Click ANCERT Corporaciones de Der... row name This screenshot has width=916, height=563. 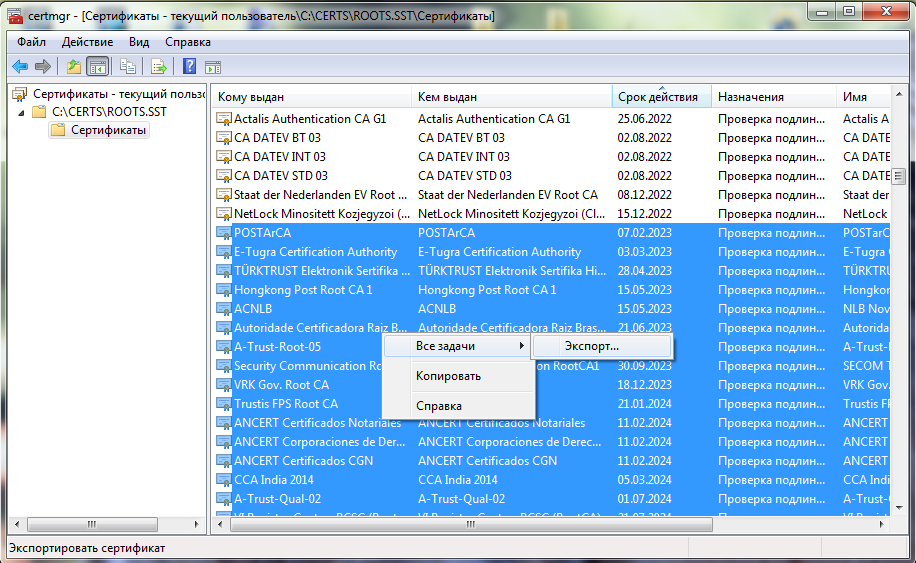click(320, 442)
